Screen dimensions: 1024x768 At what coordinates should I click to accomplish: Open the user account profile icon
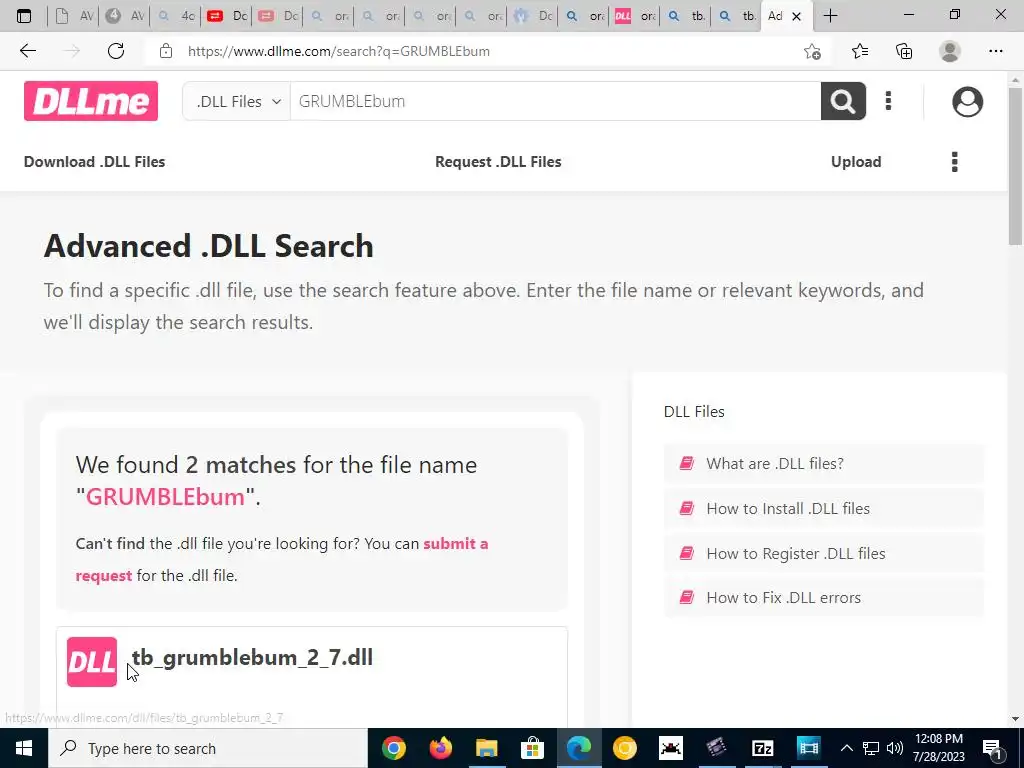coord(967,102)
